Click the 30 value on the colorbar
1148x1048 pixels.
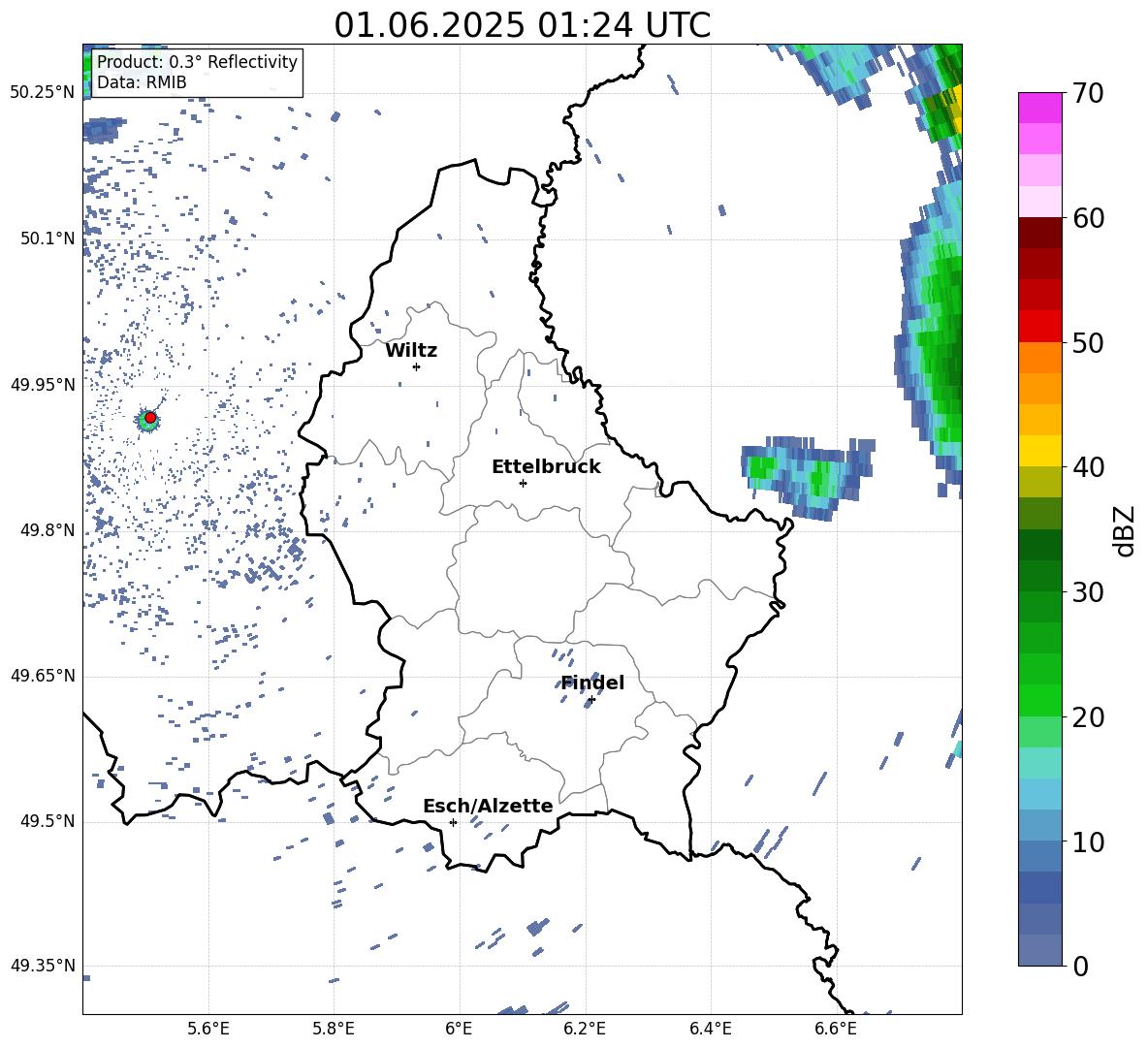(x=1087, y=592)
